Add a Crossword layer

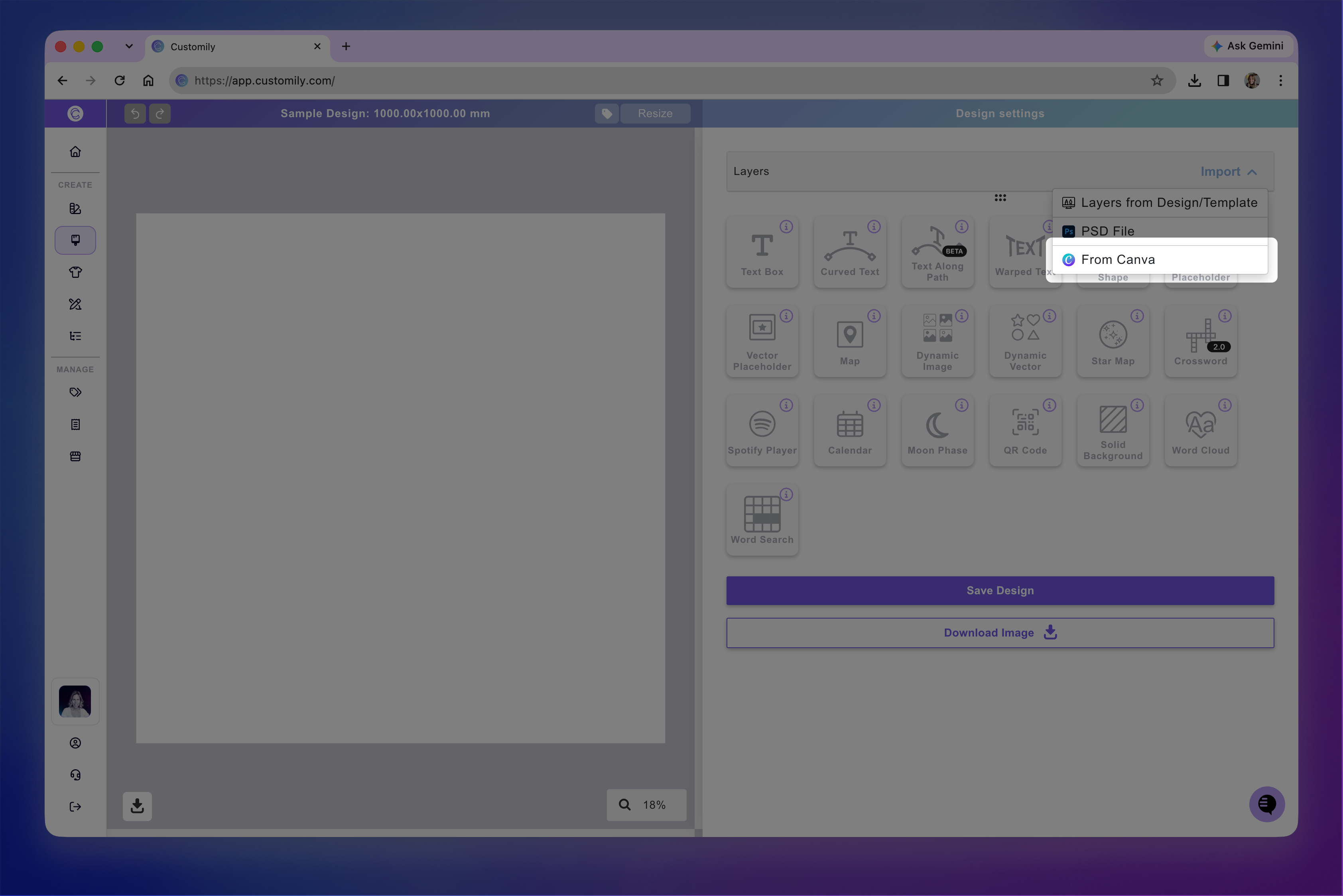pos(1201,341)
